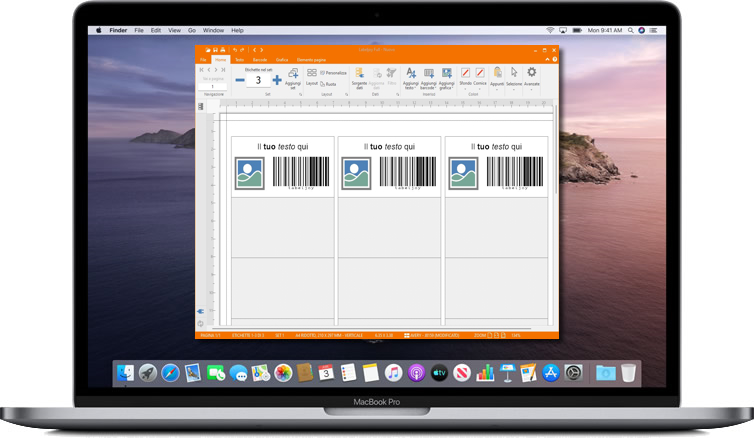The image size is (754, 438).
Task: Click the Spotlight search icon in menu bar
Action: [630, 30]
